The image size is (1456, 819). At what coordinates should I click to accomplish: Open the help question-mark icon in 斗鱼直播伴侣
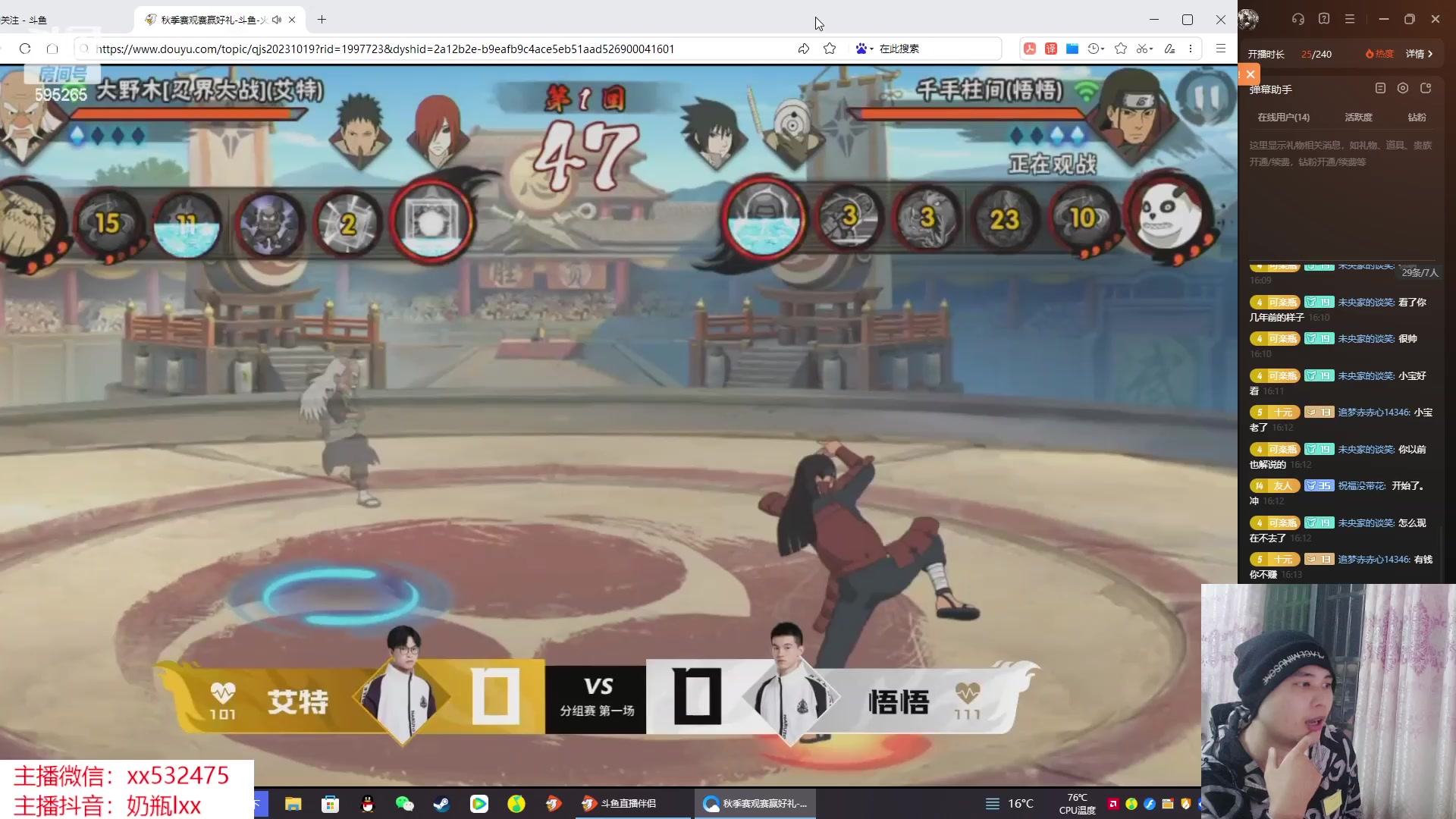[1324, 19]
